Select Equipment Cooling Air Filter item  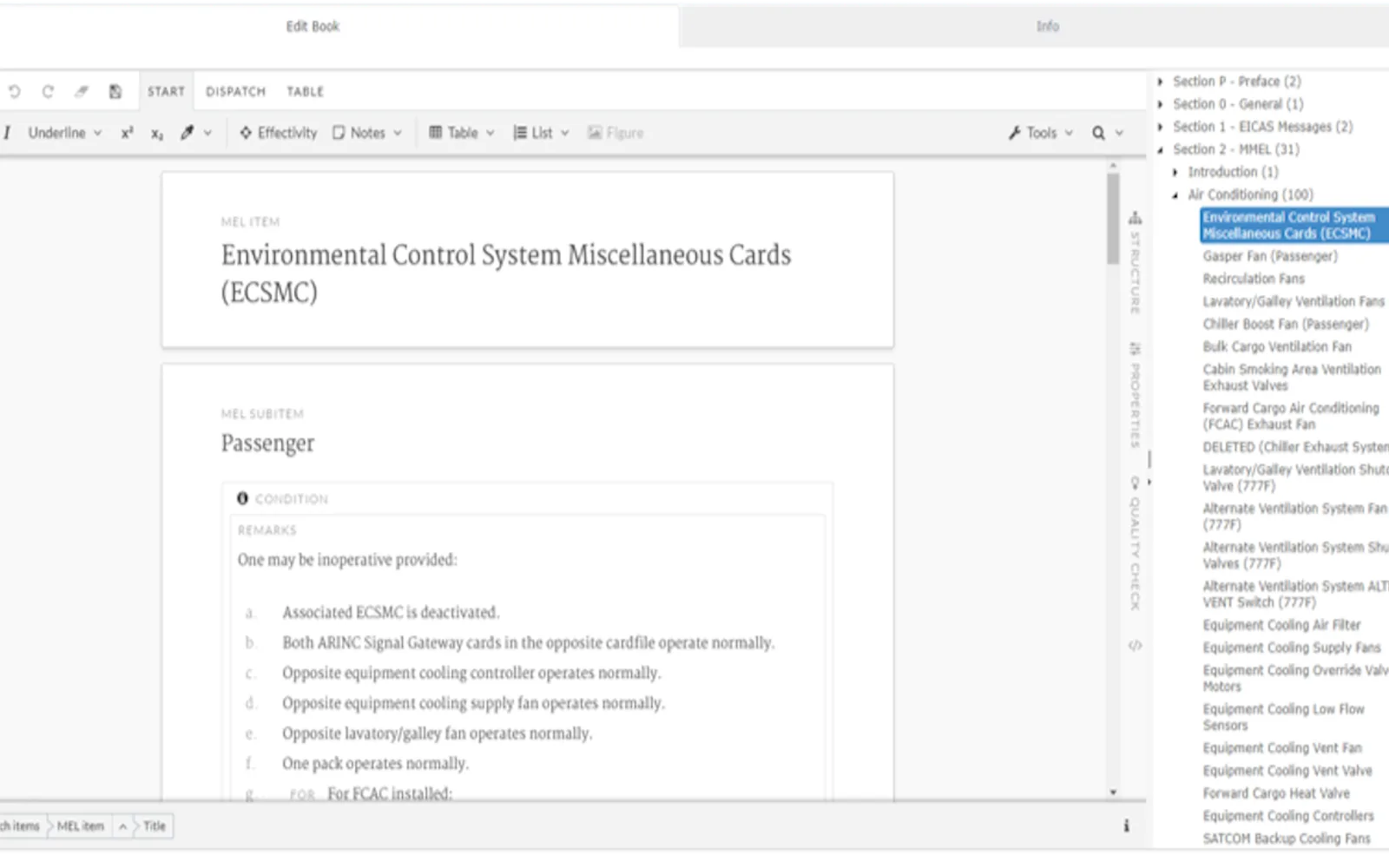pyautogui.click(x=1281, y=625)
